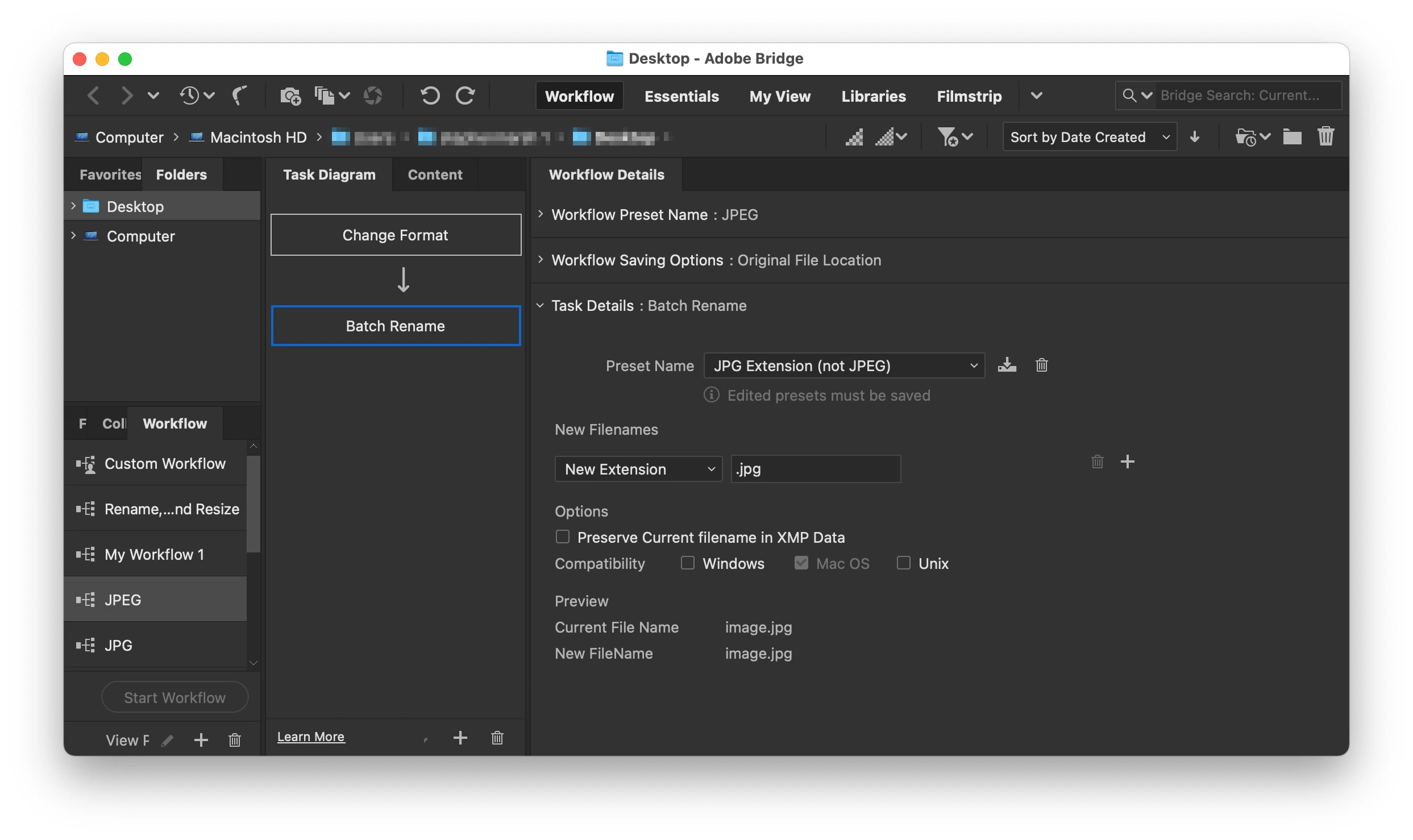Click the save preset icon next to Preset Name
1413x840 pixels.
[1007, 365]
